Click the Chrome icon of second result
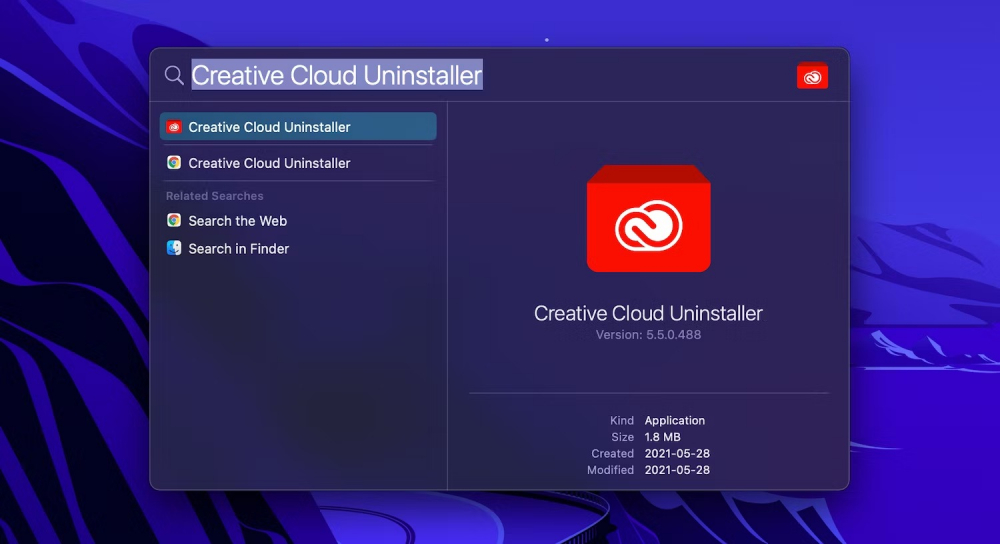This screenshot has height=544, width=1000. (174, 163)
